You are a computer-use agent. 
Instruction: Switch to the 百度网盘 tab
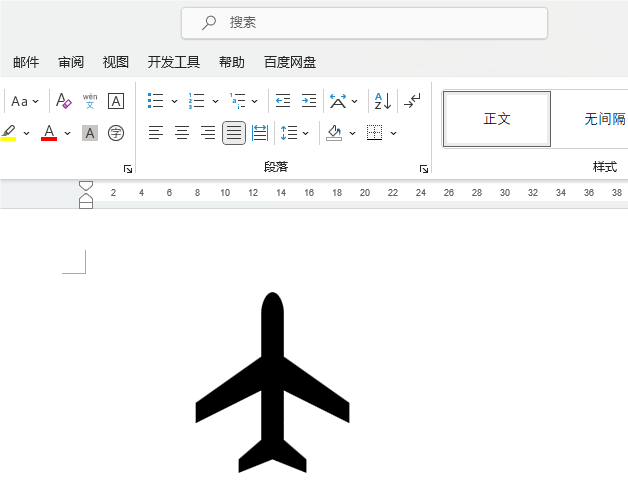pos(290,62)
